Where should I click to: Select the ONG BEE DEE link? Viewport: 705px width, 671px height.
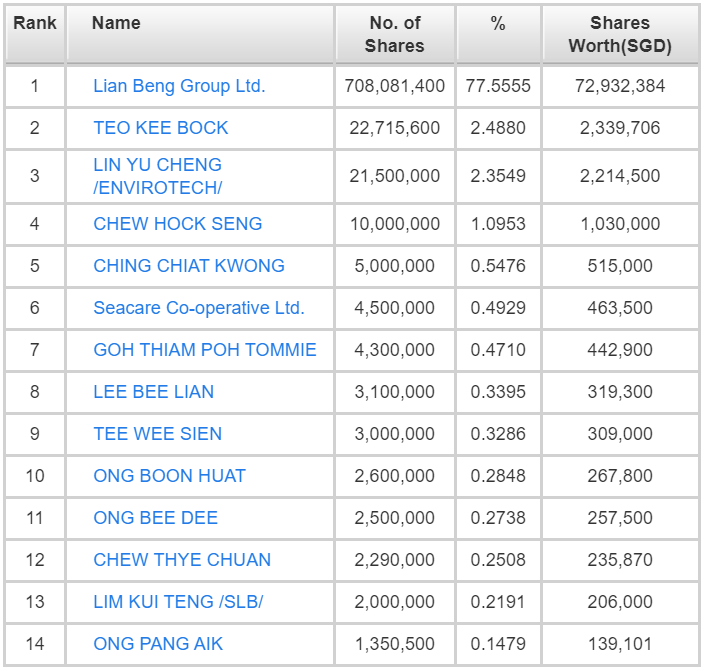[x=155, y=518]
